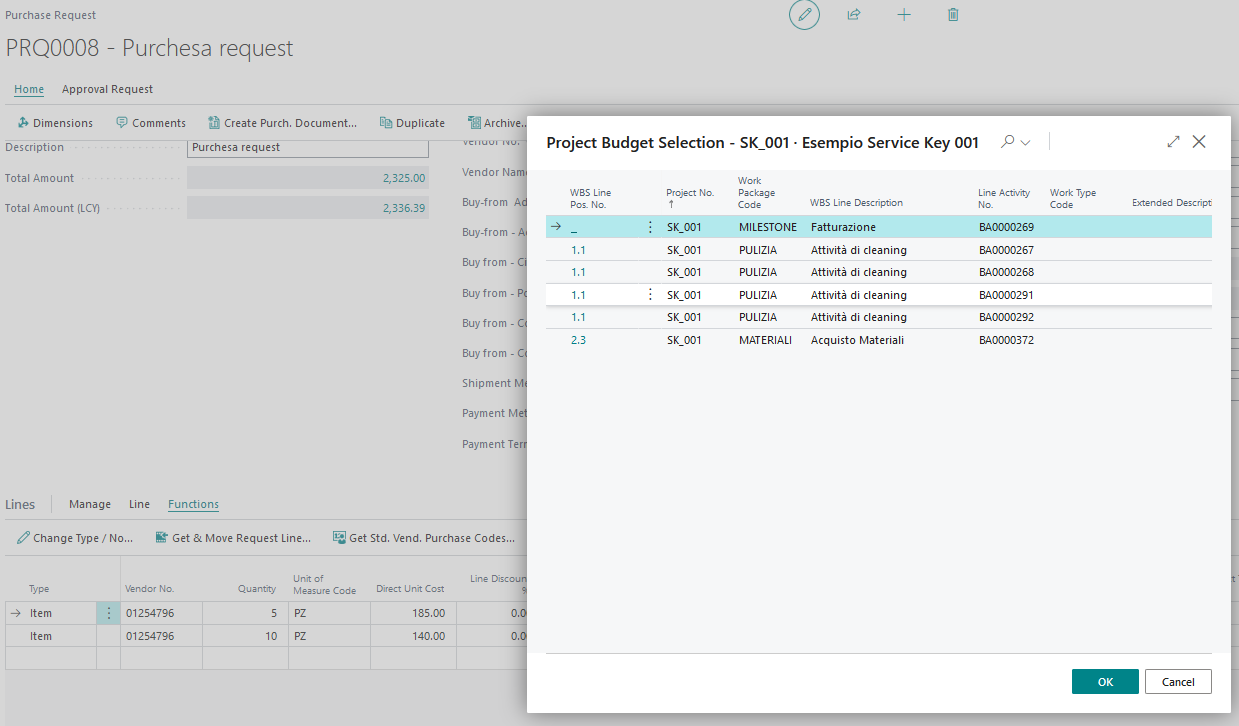Click the BA0000268 line activity cell

click(x=1006, y=272)
